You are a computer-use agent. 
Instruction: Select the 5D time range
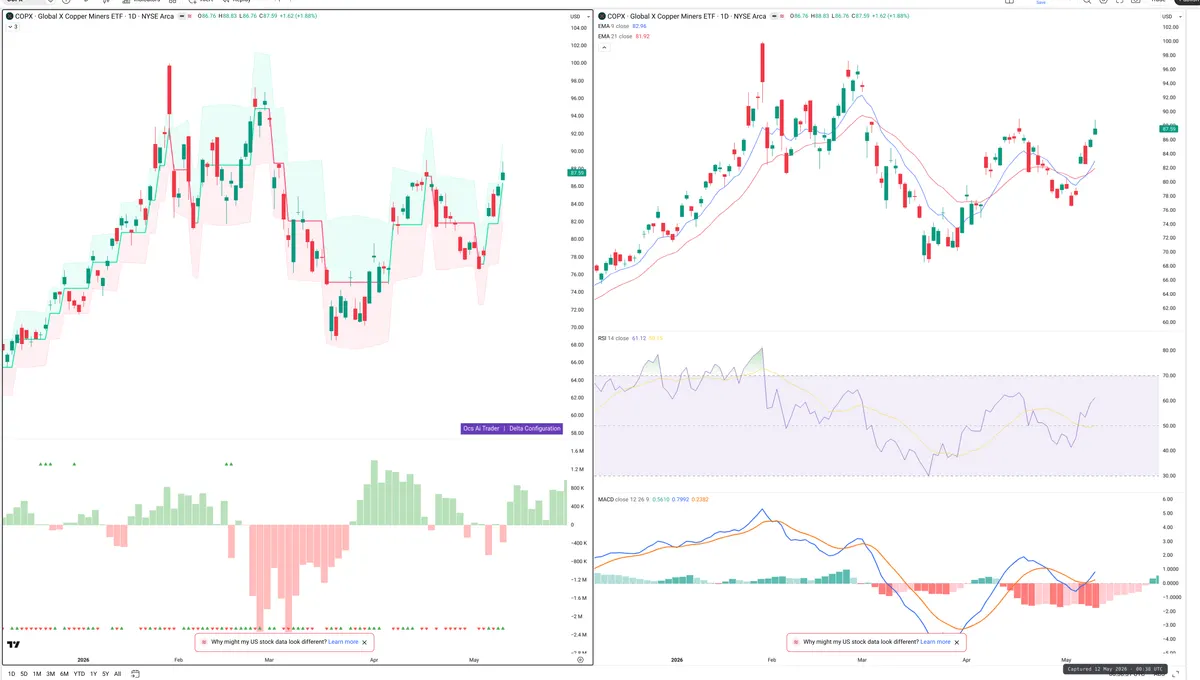(24, 674)
